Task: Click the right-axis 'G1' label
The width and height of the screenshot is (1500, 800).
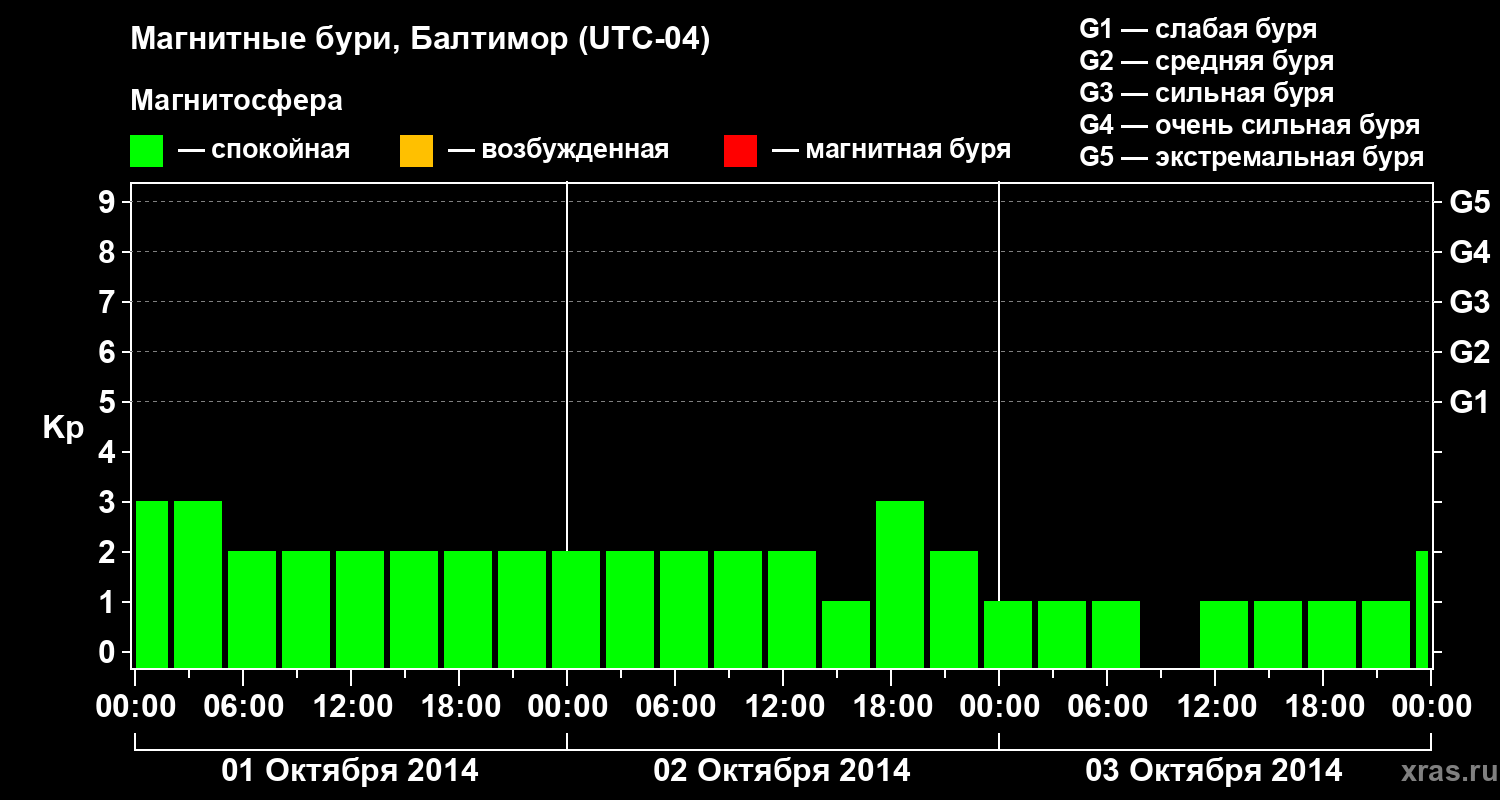Action: [x=1469, y=402]
